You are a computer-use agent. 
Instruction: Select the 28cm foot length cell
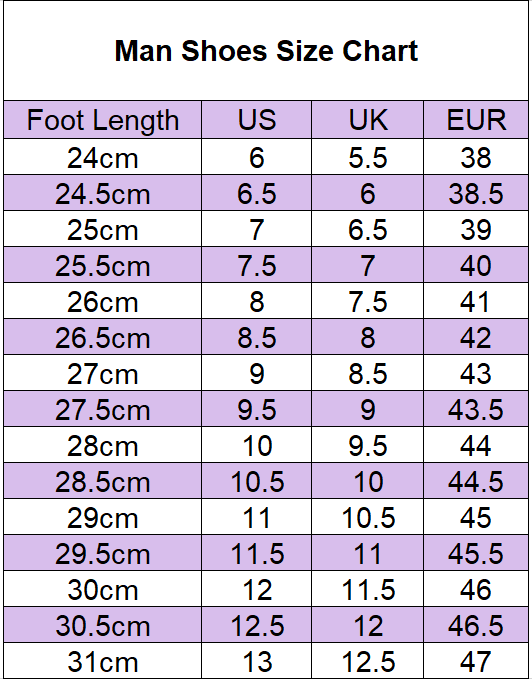click(103, 445)
